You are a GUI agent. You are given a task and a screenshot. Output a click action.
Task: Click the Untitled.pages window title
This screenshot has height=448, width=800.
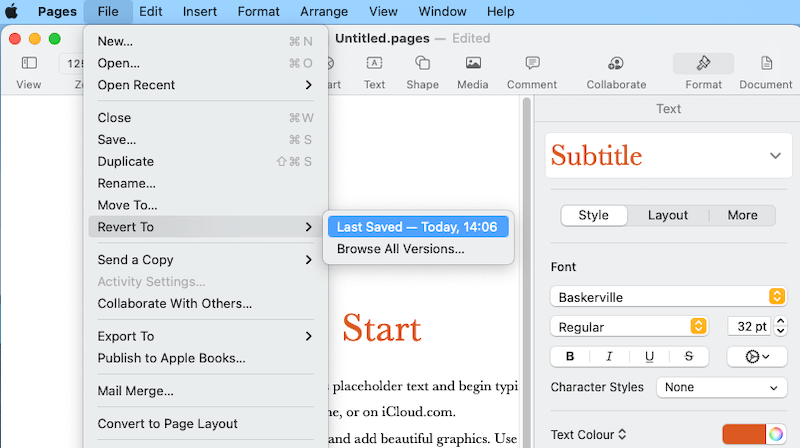coord(382,38)
